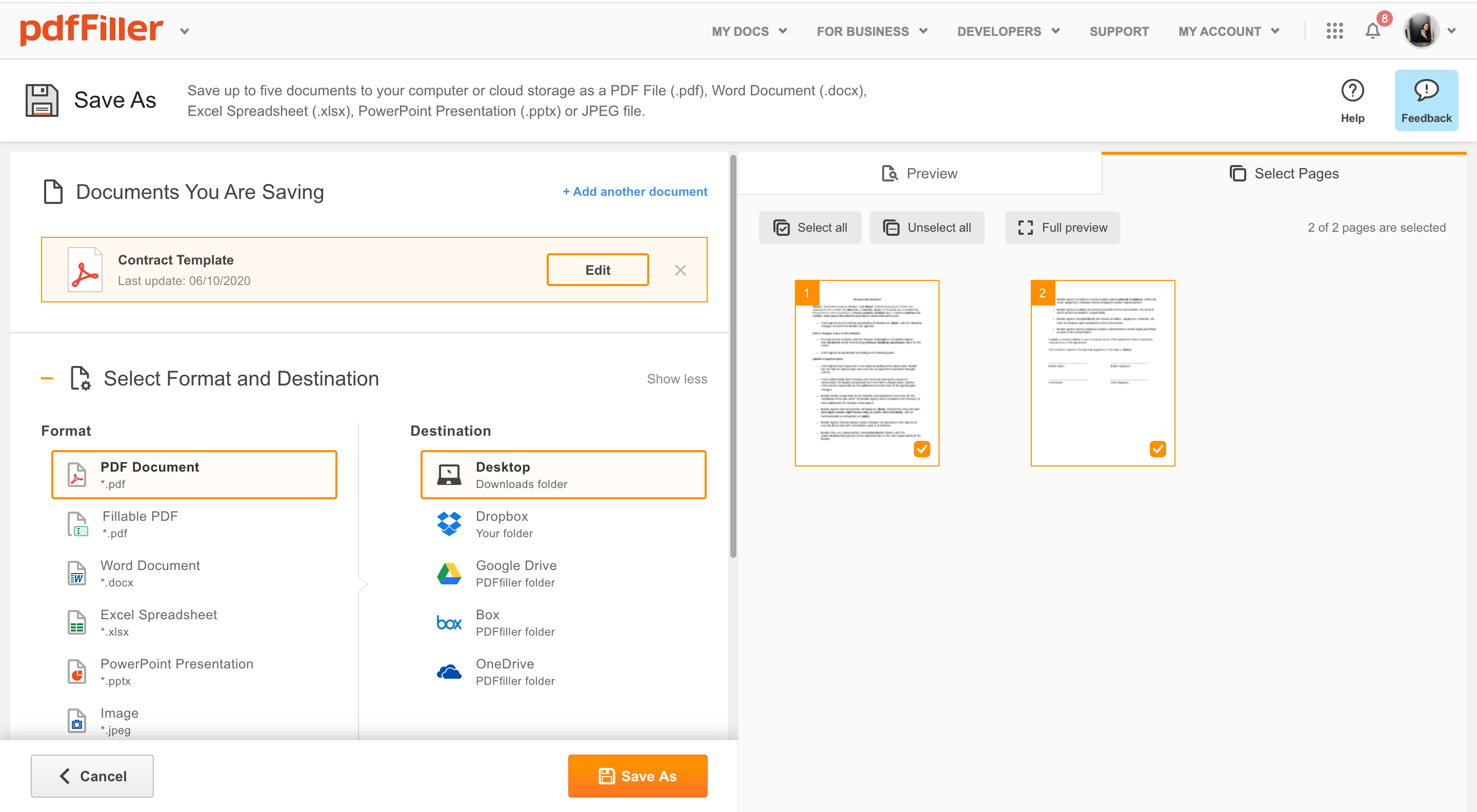Choose the PowerPoint Presentation format icon
The image size is (1477, 812).
point(77,672)
